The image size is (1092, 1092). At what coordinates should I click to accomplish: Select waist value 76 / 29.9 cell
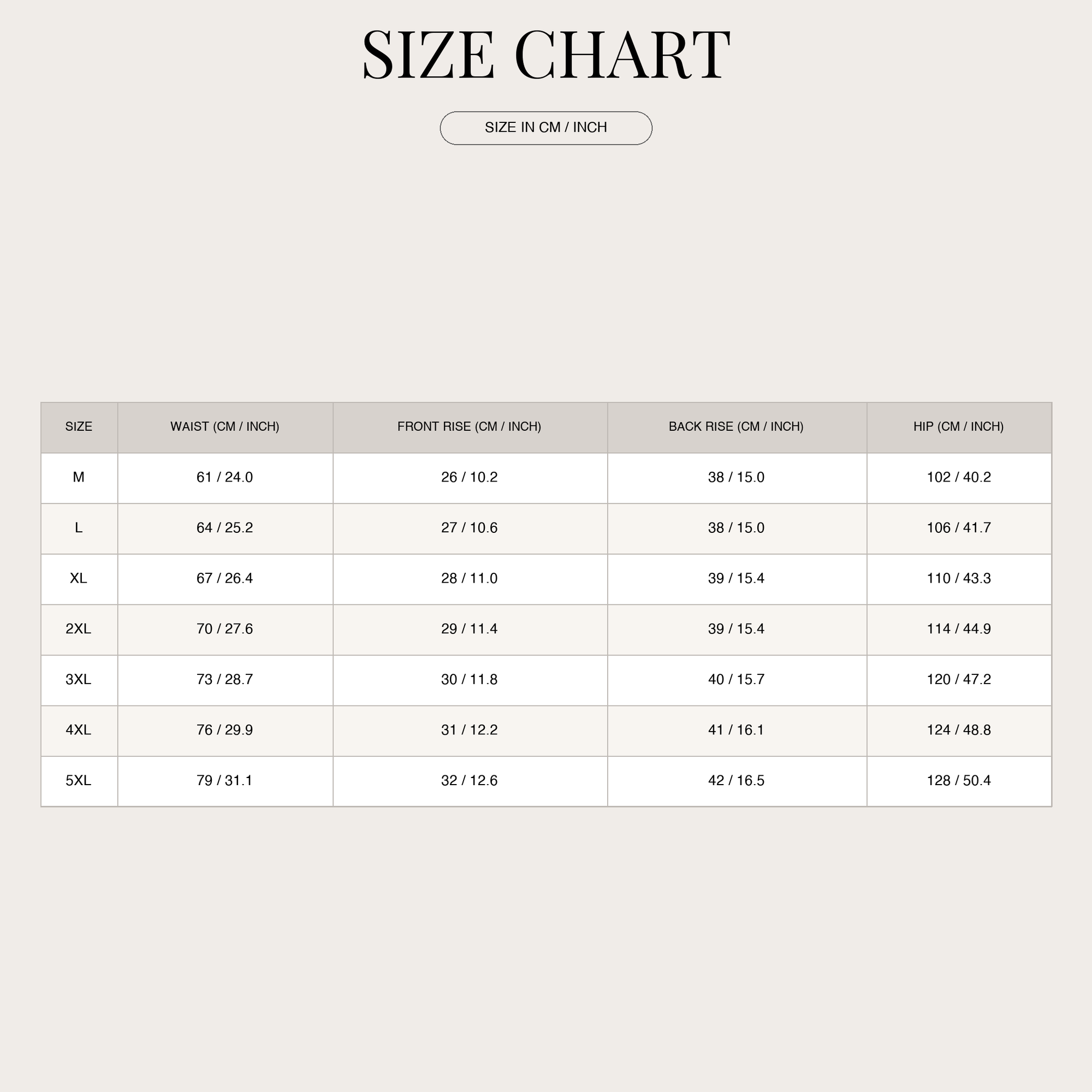(225, 730)
